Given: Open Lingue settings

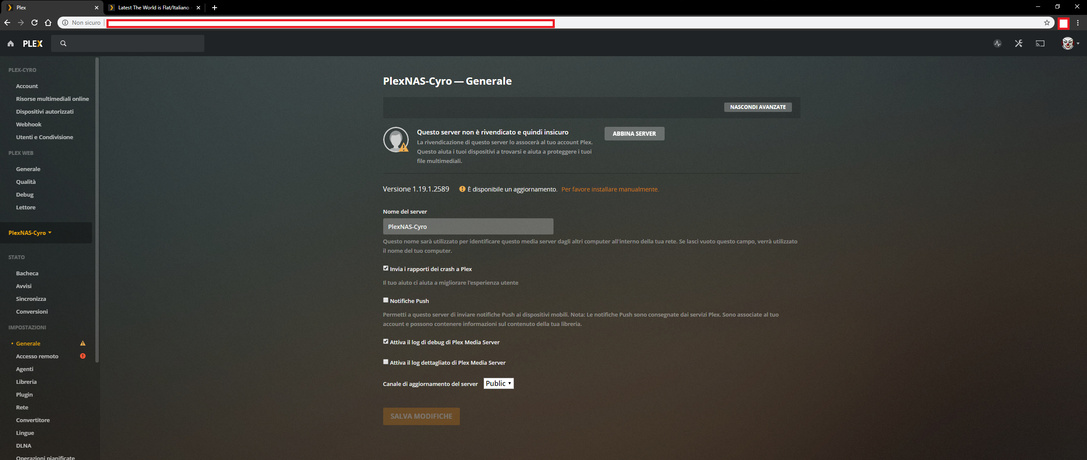Looking at the screenshot, I should pyautogui.click(x=25, y=432).
